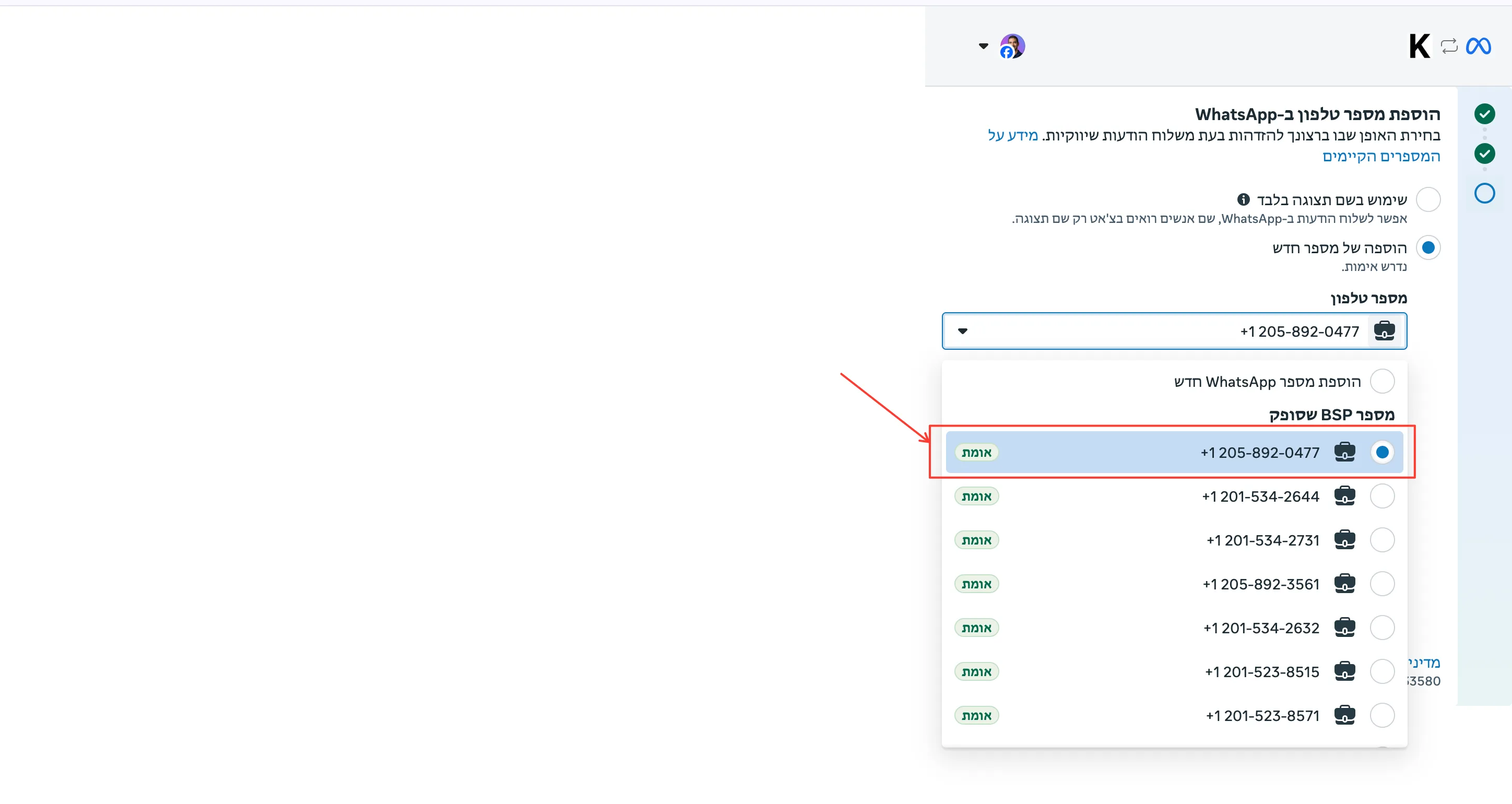Click the +1 205-892-3561 number text

1261,585
